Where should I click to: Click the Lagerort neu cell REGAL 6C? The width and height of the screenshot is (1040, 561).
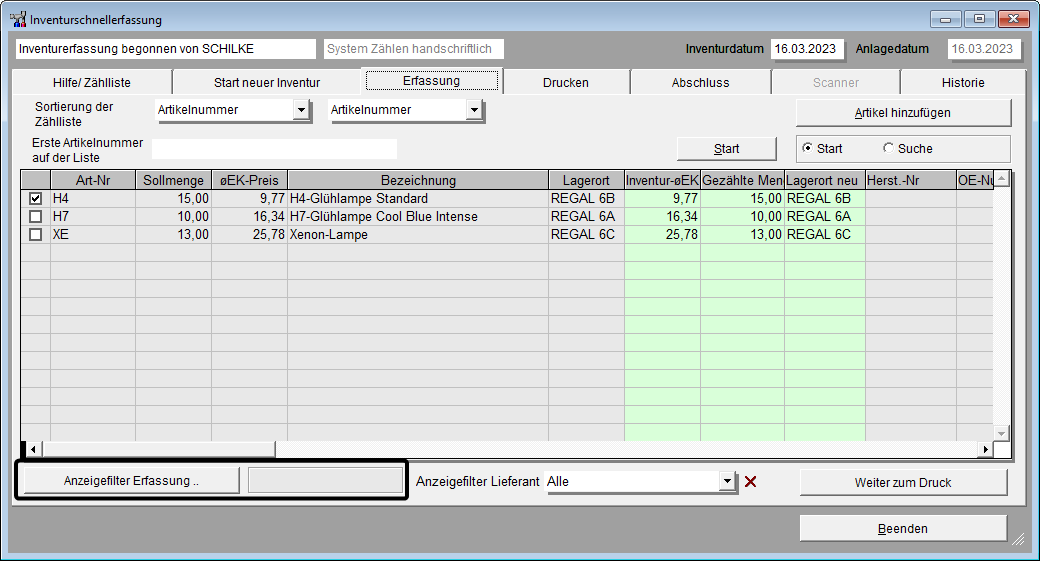(x=825, y=234)
